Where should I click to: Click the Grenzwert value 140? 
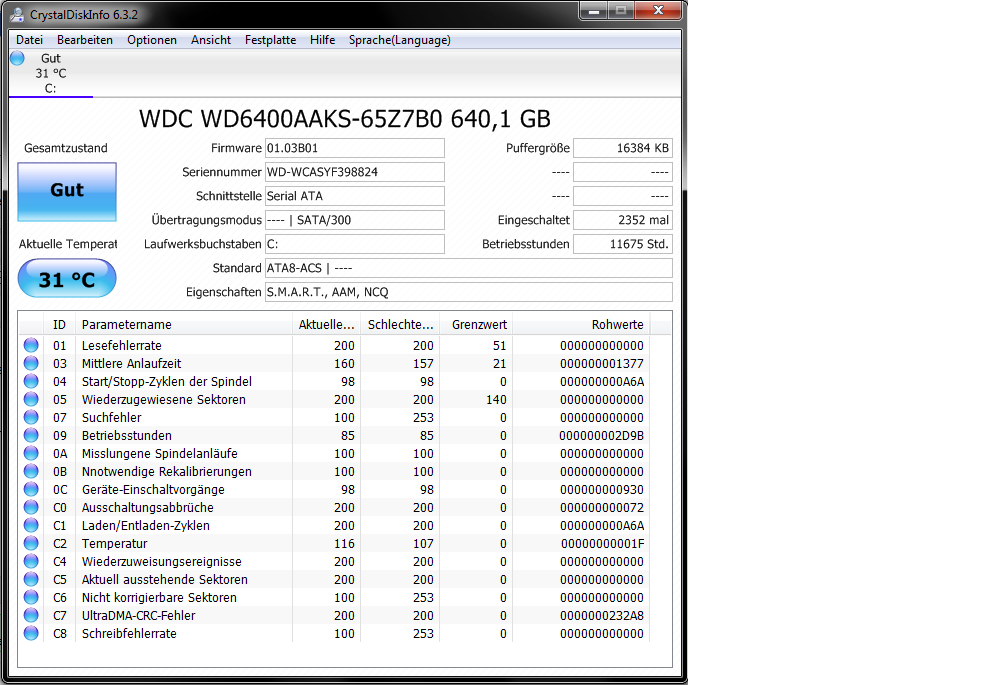(x=496, y=400)
